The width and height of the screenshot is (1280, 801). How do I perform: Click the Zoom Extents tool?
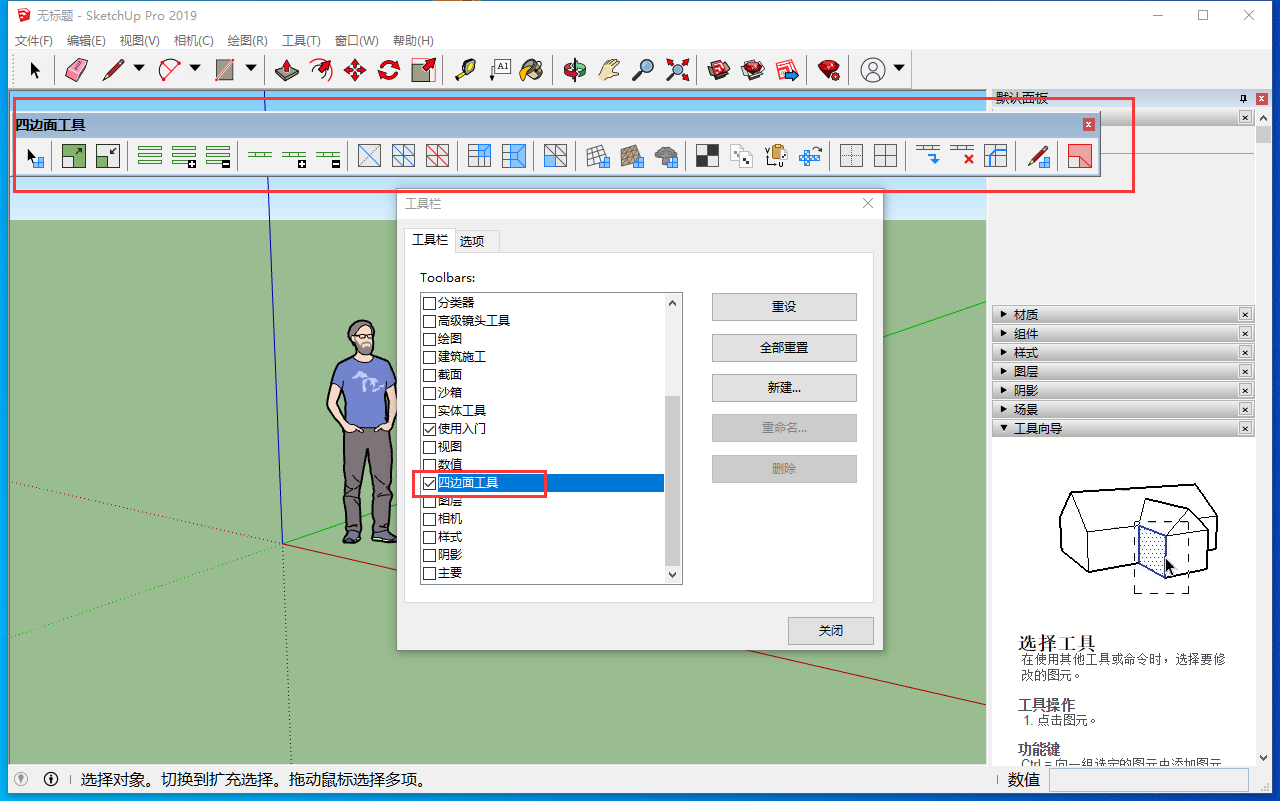678,70
